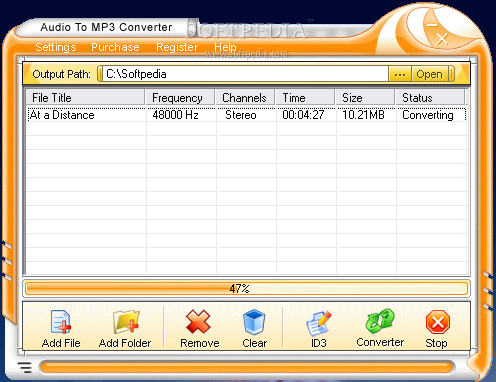Minimize the converter window
Screen dimensions: 496x382
pyautogui.click(x=432, y=25)
